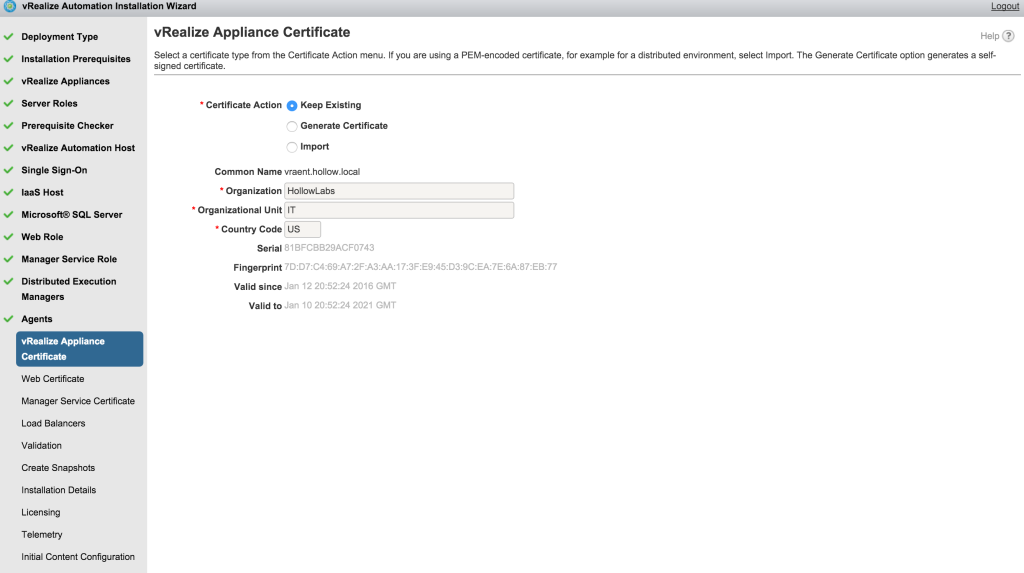Click the green checkmark next to Single Sign-On

coord(8,170)
